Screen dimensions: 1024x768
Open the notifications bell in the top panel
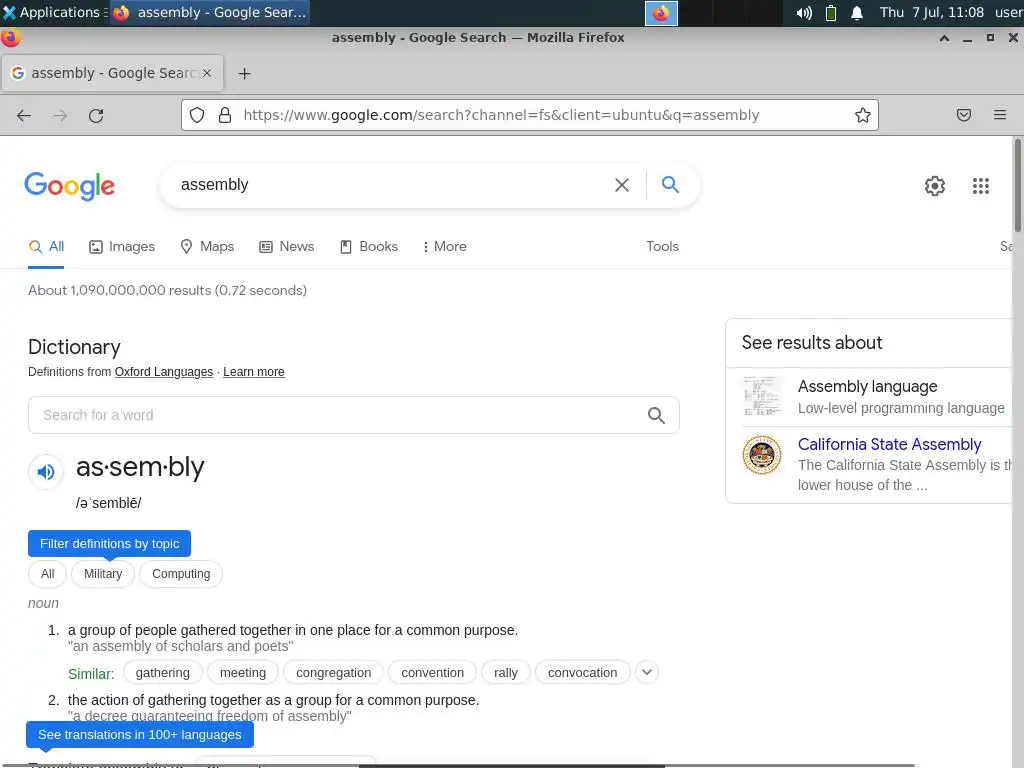click(857, 13)
